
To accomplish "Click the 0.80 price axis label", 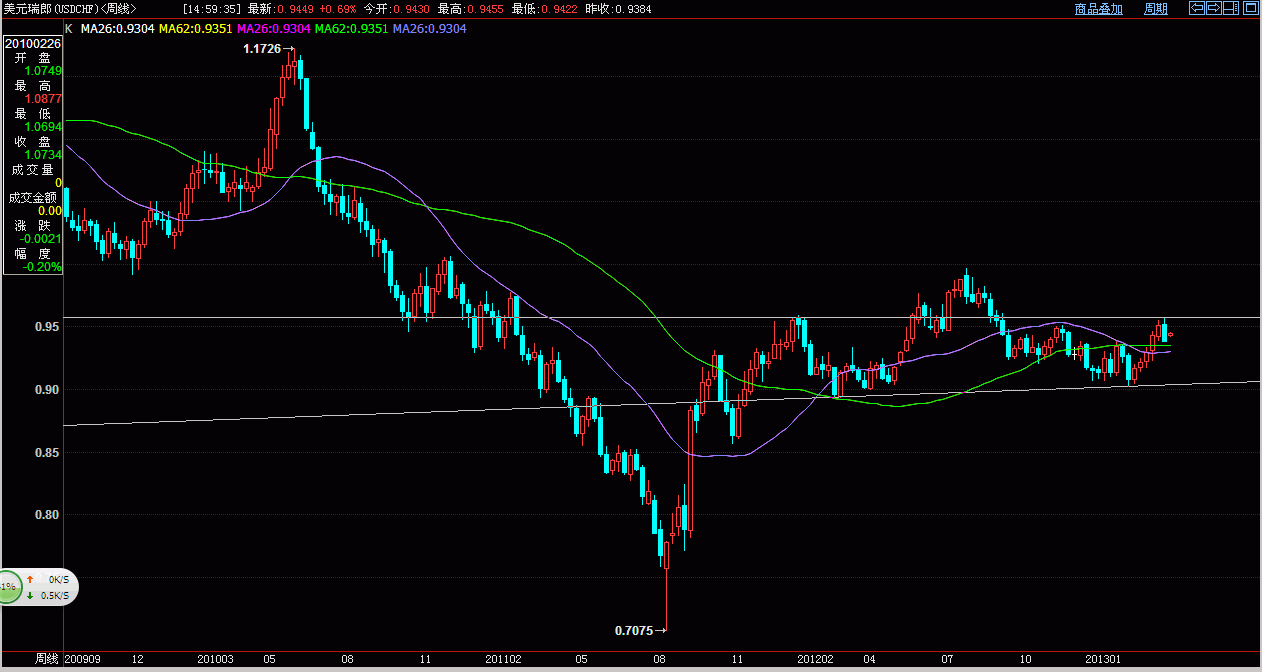I will (46, 515).
